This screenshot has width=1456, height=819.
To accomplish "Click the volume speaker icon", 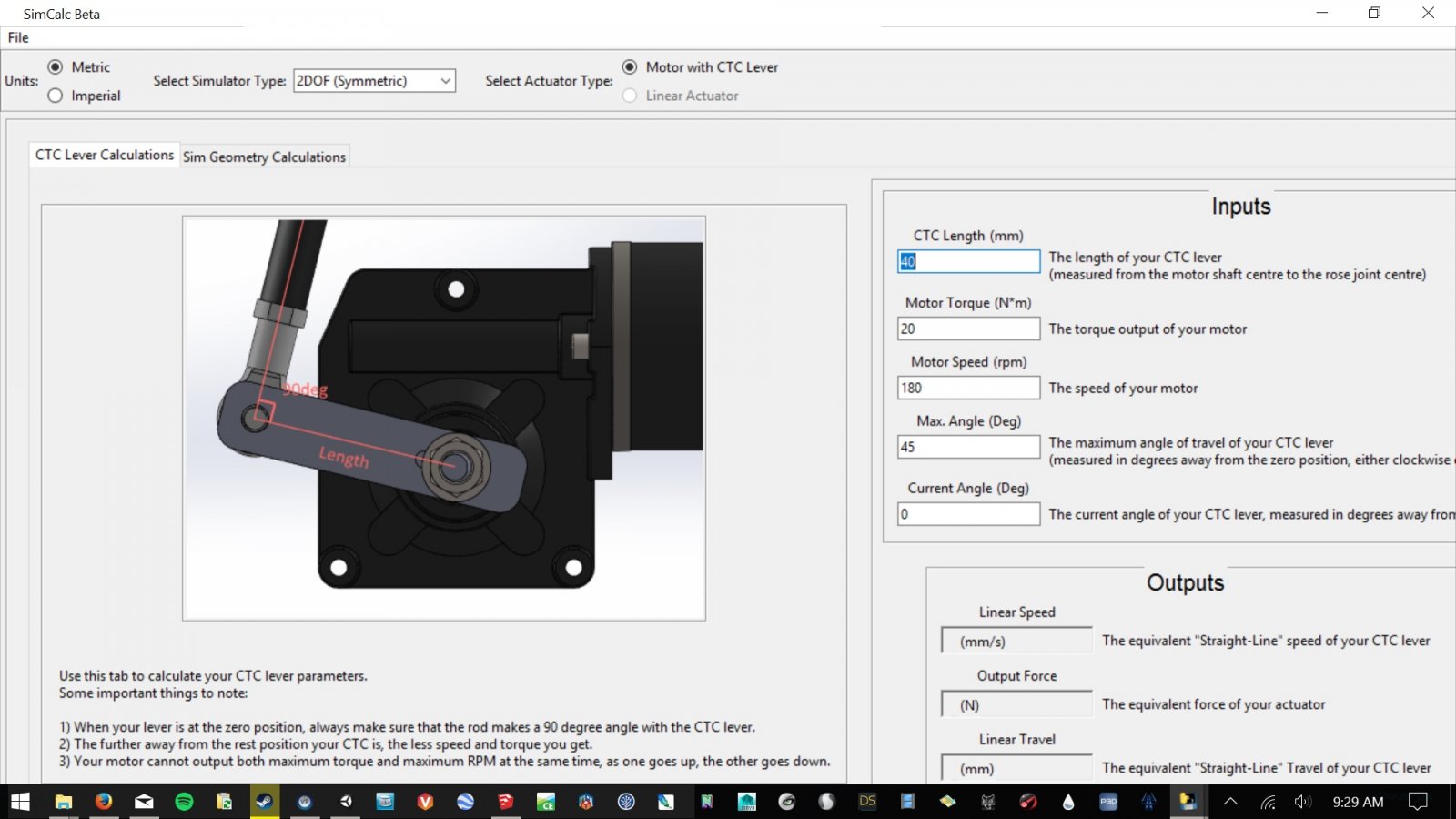I will point(1302,802).
